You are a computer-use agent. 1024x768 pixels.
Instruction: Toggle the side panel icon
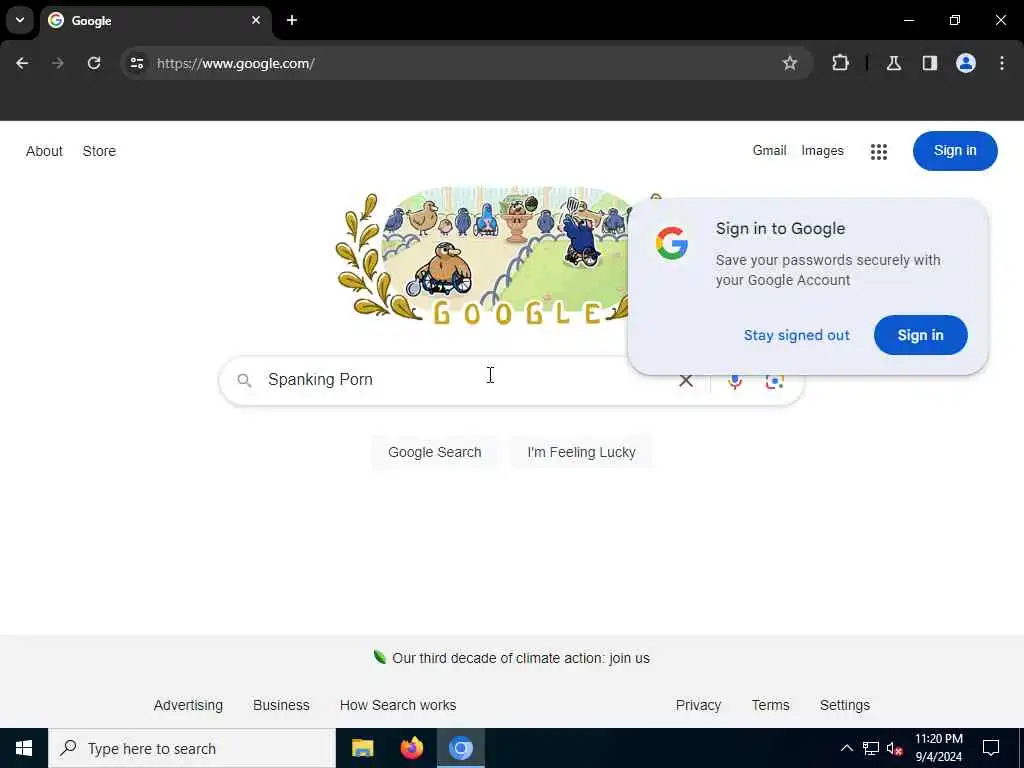click(x=930, y=63)
